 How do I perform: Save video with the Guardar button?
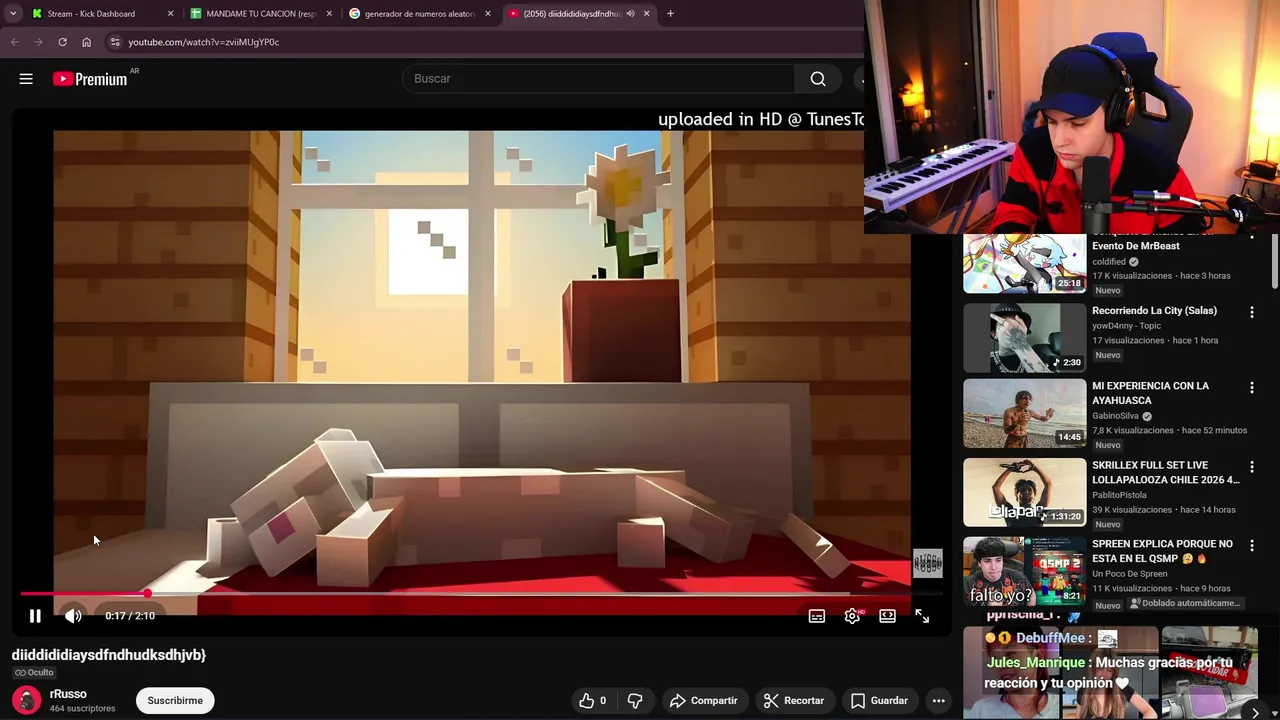tap(879, 701)
